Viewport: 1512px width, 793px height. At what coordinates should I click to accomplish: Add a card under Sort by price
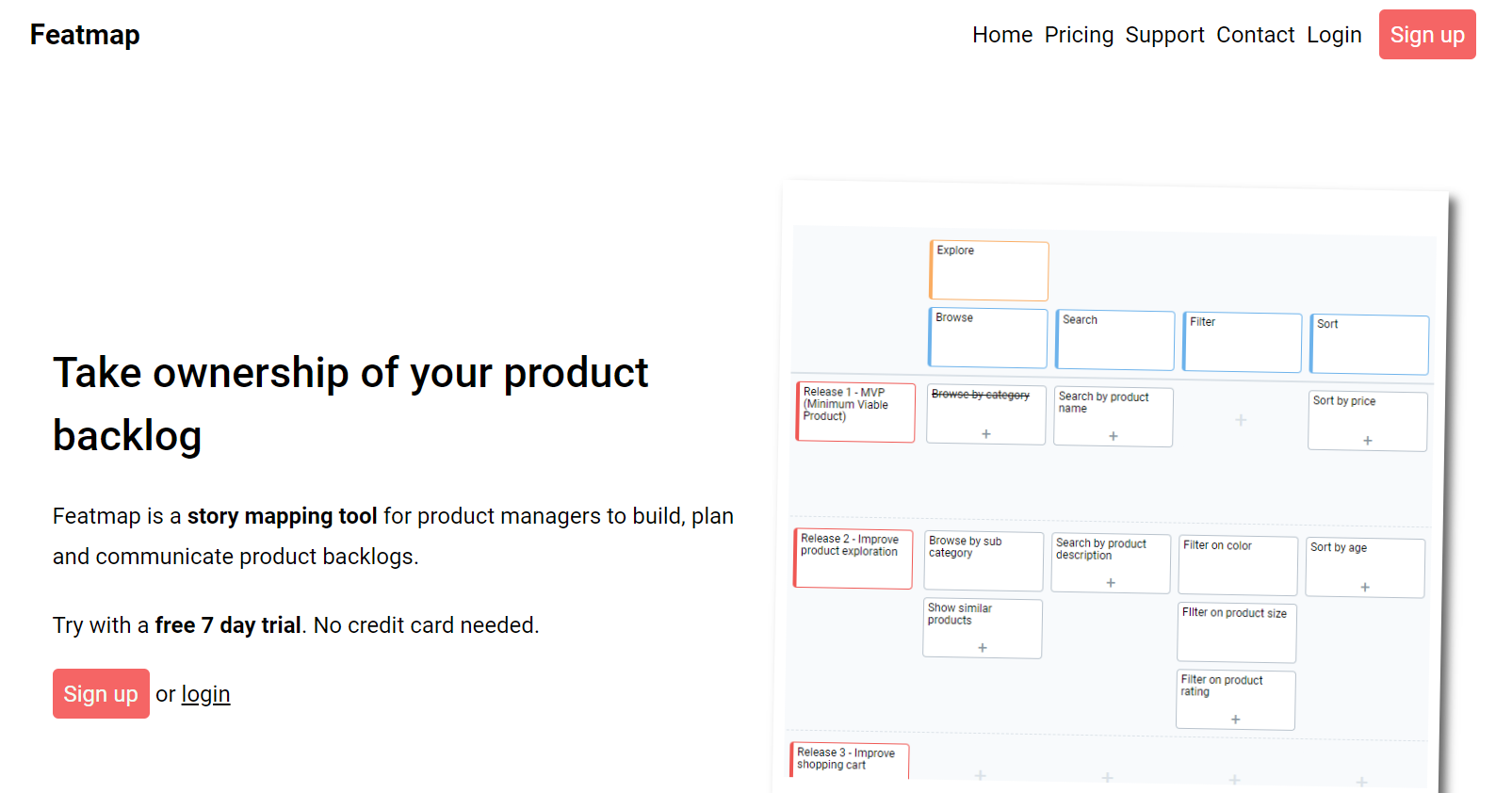point(1367,439)
